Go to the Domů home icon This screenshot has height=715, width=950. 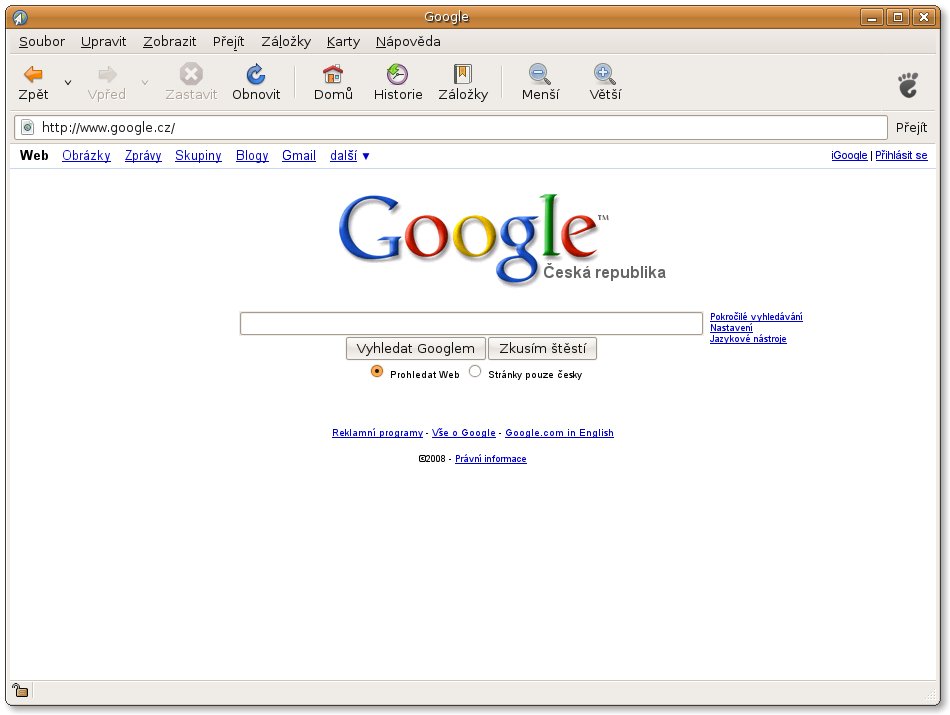click(x=333, y=75)
